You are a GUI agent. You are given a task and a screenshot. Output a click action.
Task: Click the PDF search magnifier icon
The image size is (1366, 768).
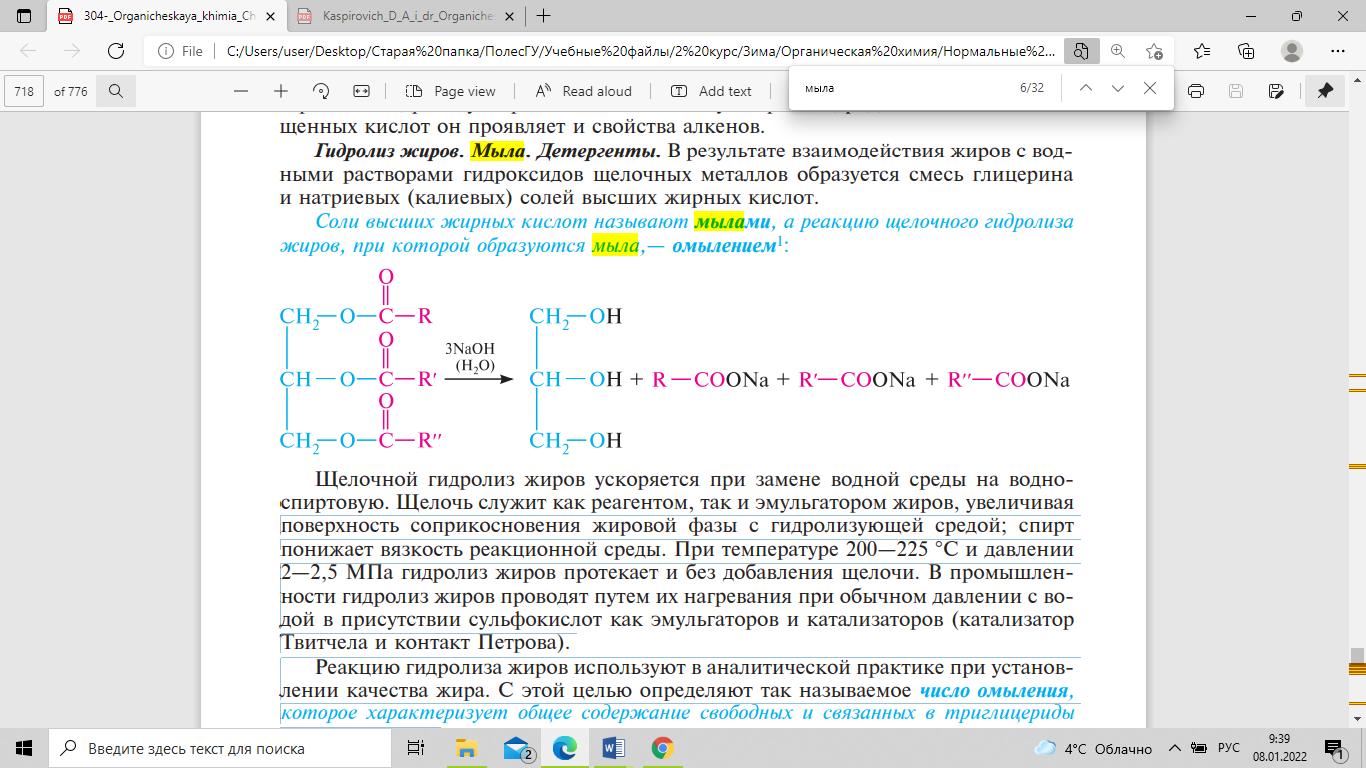click(116, 91)
